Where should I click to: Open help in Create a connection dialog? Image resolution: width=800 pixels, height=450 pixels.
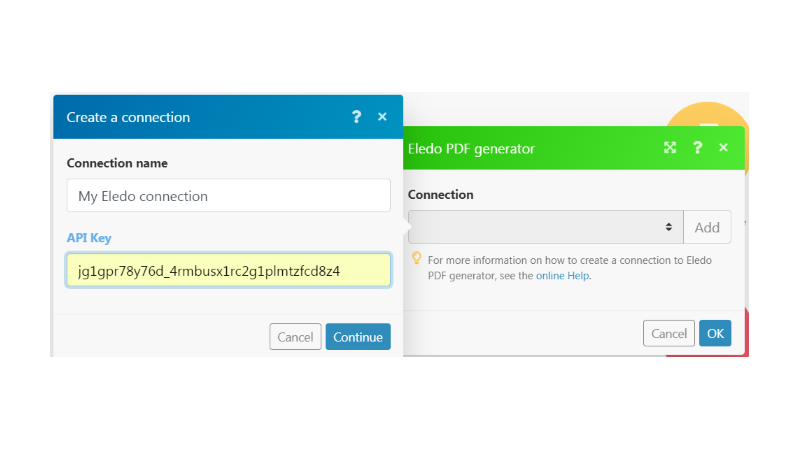[356, 117]
